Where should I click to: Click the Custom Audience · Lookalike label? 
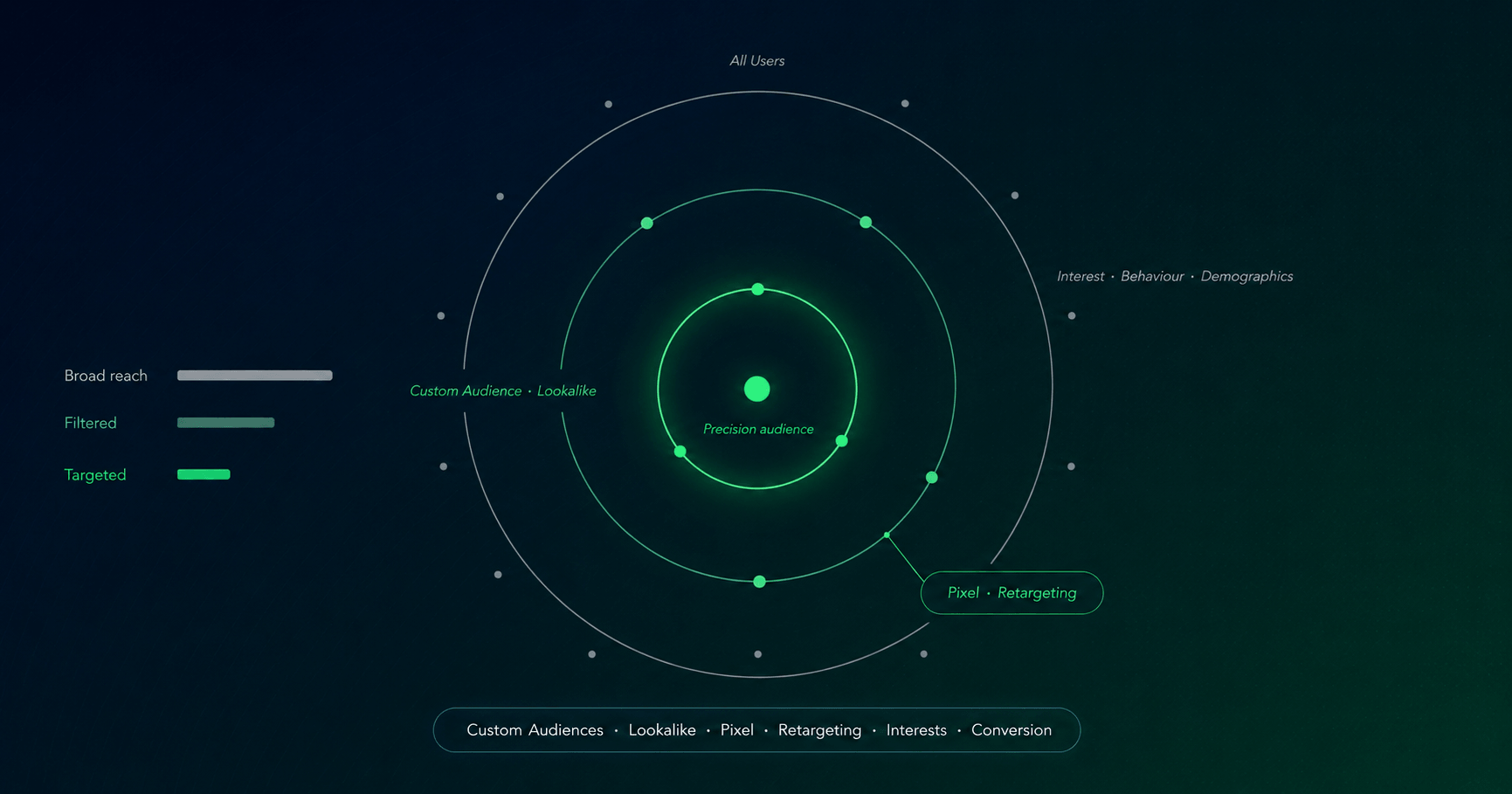coord(503,390)
